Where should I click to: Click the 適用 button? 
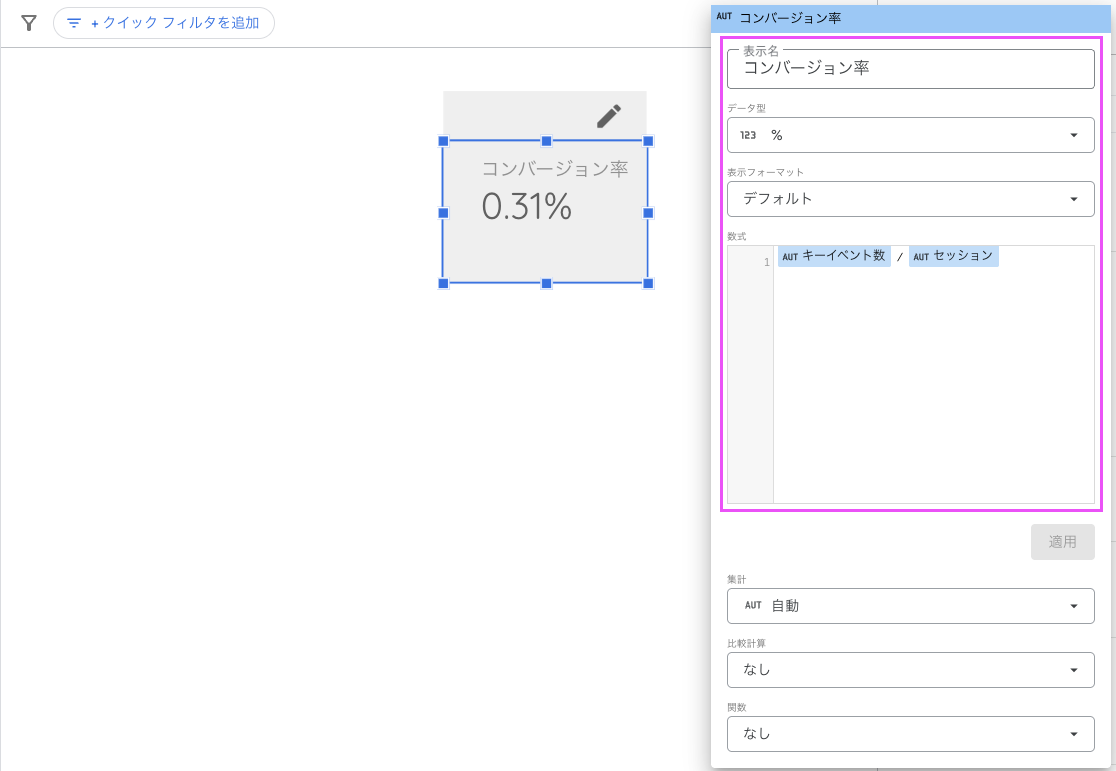tap(1063, 542)
